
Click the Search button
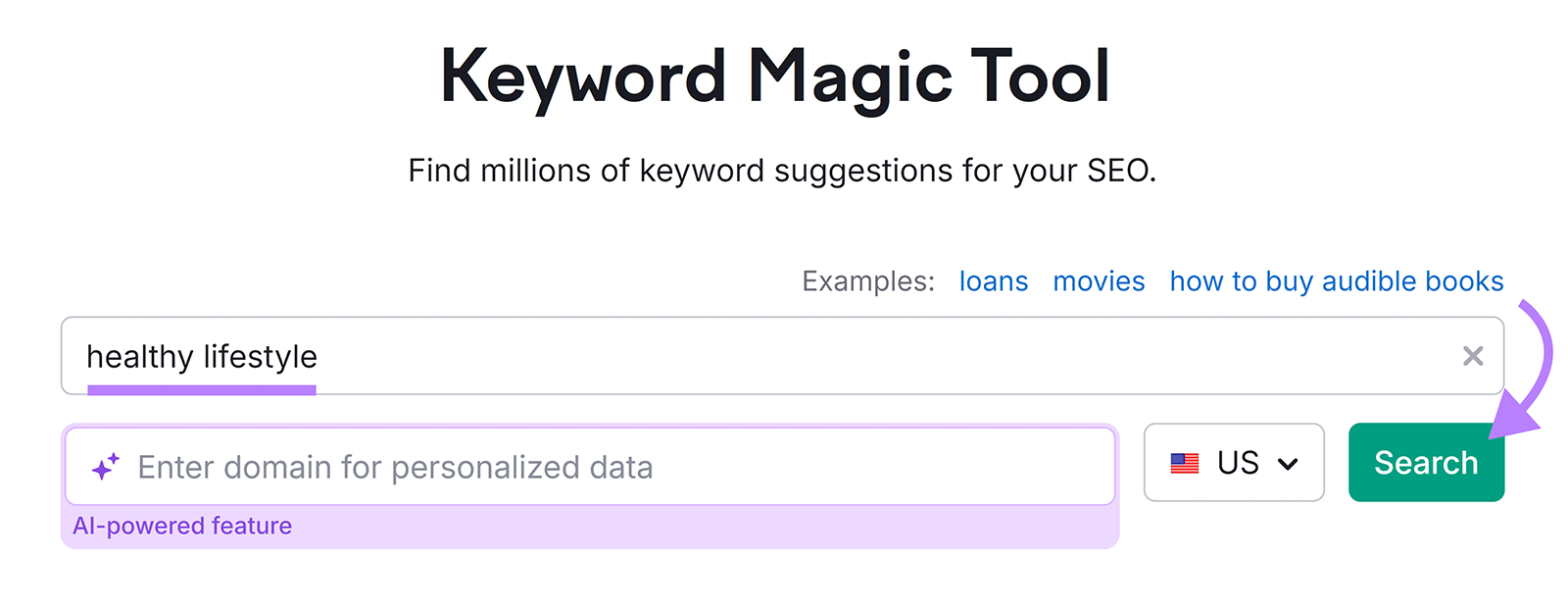click(1426, 462)
